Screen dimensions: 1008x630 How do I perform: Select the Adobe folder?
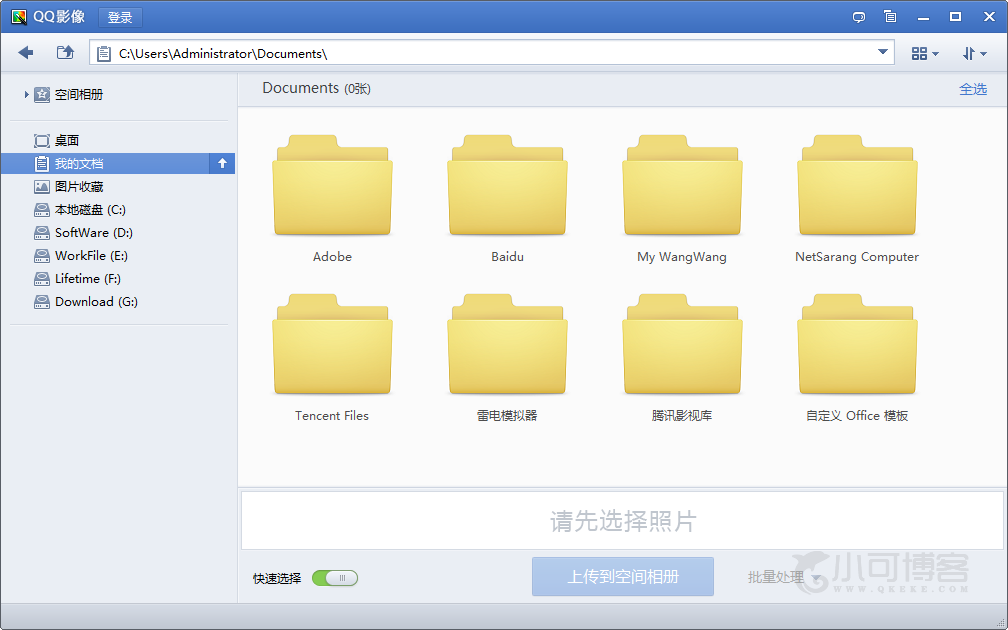pos(332,199)
